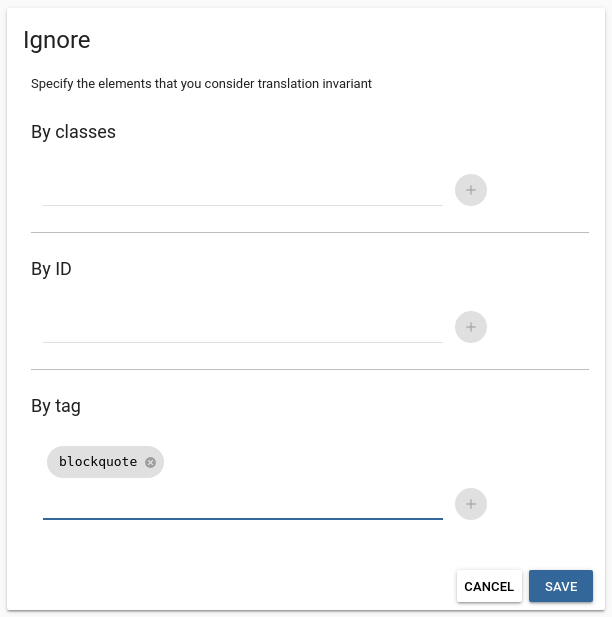
Task: Click the By classes section heading
Action: pyautogui.click(x=73, y=132)
